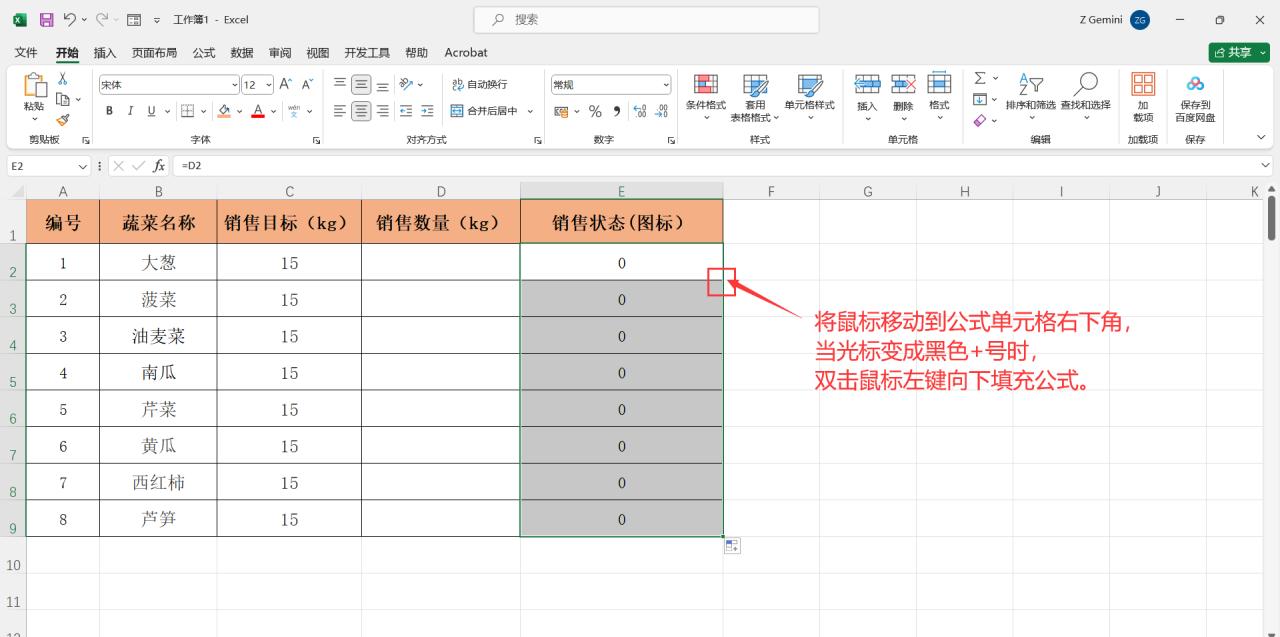Switch to the 页面布局 tab
This screenshot has width=1280, height=637.
(x=154, y=52)
